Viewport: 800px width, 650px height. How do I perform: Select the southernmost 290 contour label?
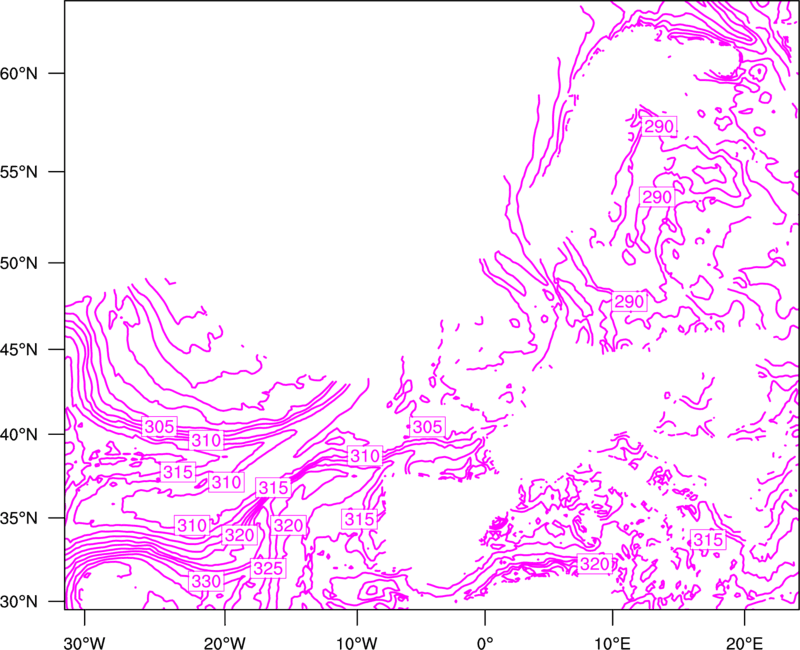pyautogui.click(x=629, y=302)
